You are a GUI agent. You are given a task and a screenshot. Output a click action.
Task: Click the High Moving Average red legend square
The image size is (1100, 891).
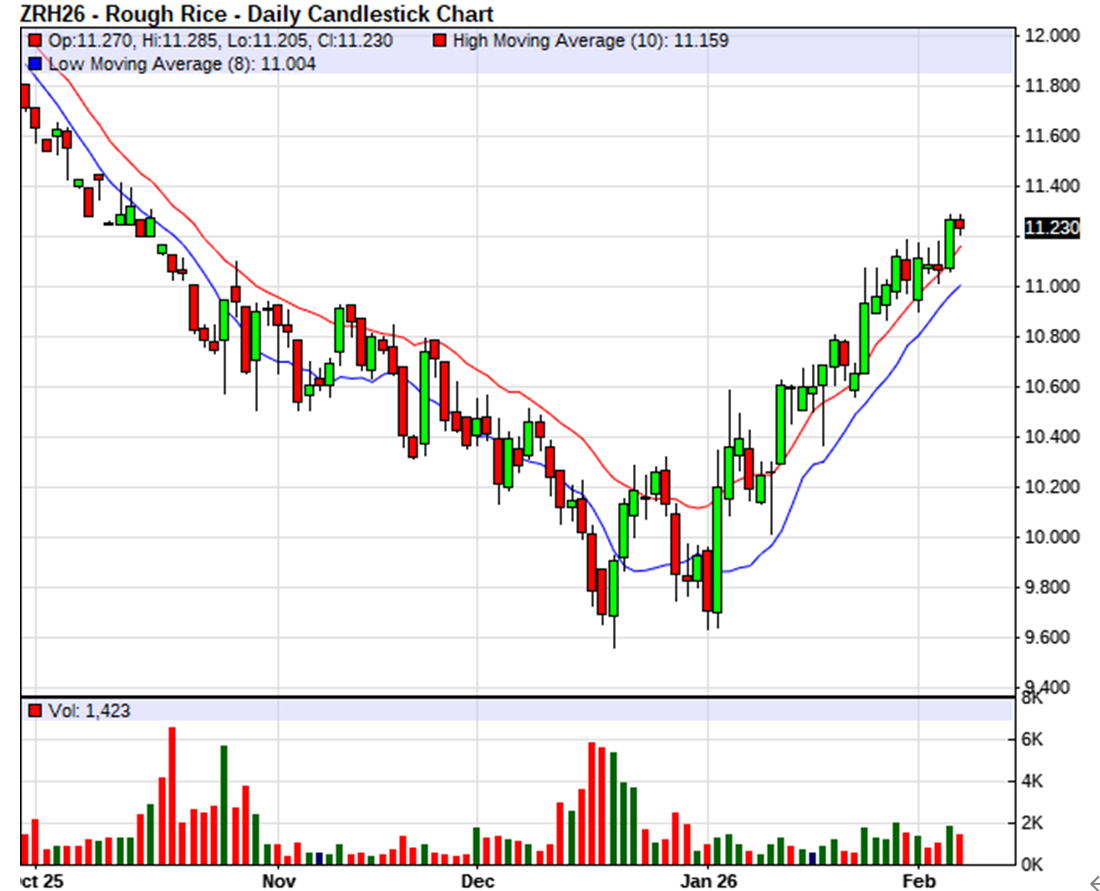(x=439, y=41)
